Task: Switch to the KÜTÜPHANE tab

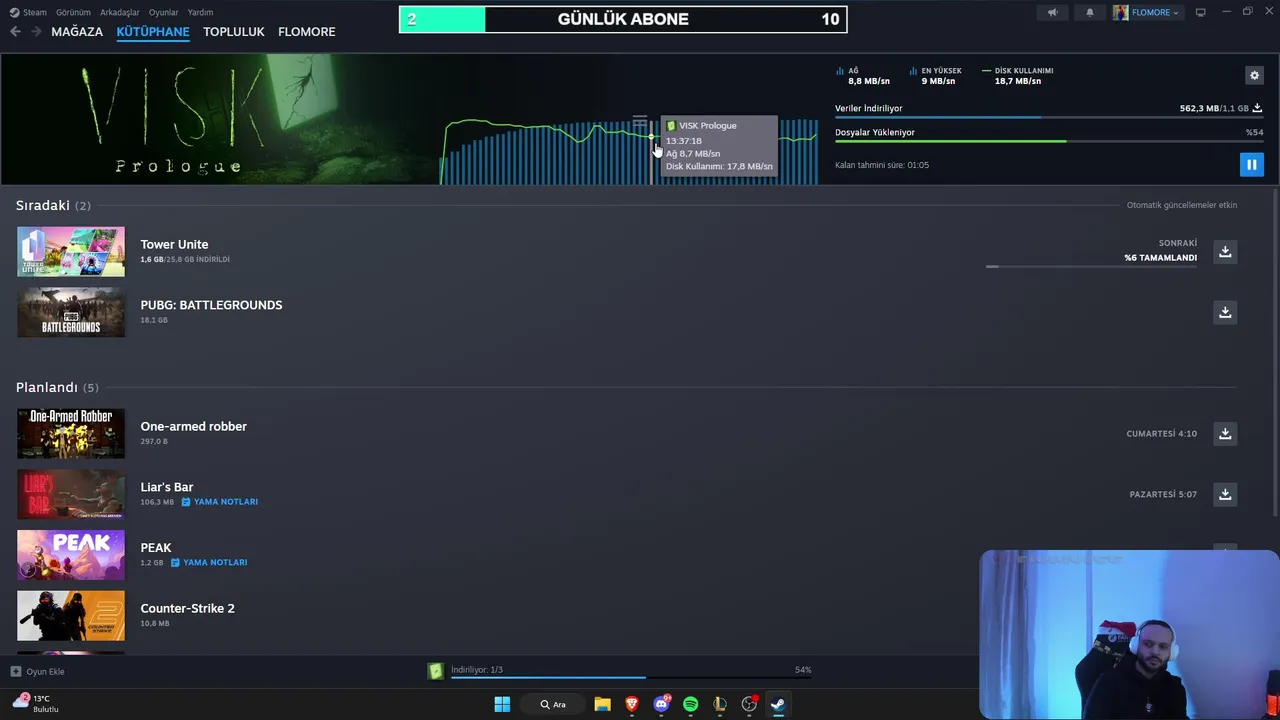Action: (x=153, y=32)
